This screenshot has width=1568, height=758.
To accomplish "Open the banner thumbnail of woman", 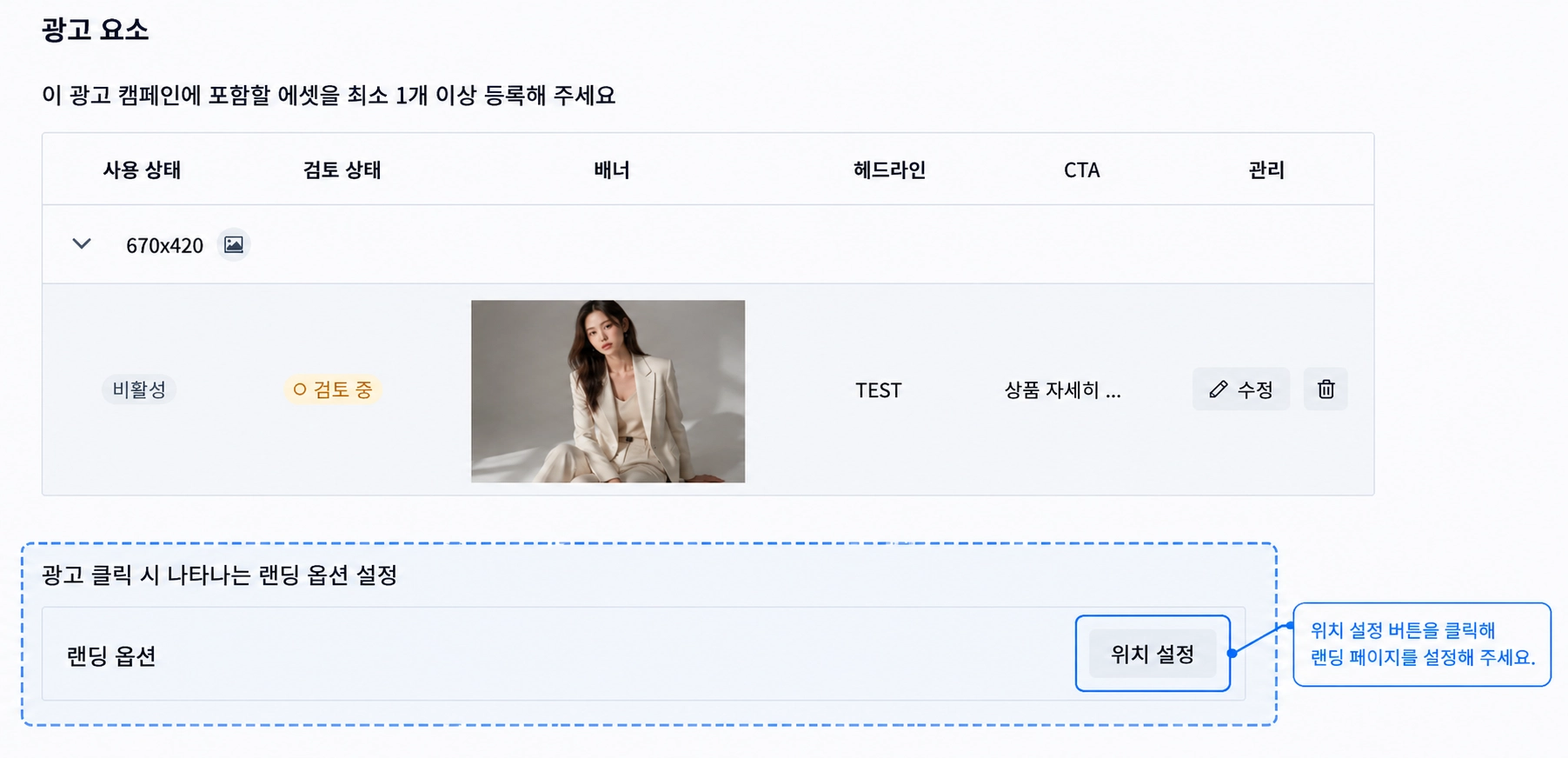I will 608,391.
